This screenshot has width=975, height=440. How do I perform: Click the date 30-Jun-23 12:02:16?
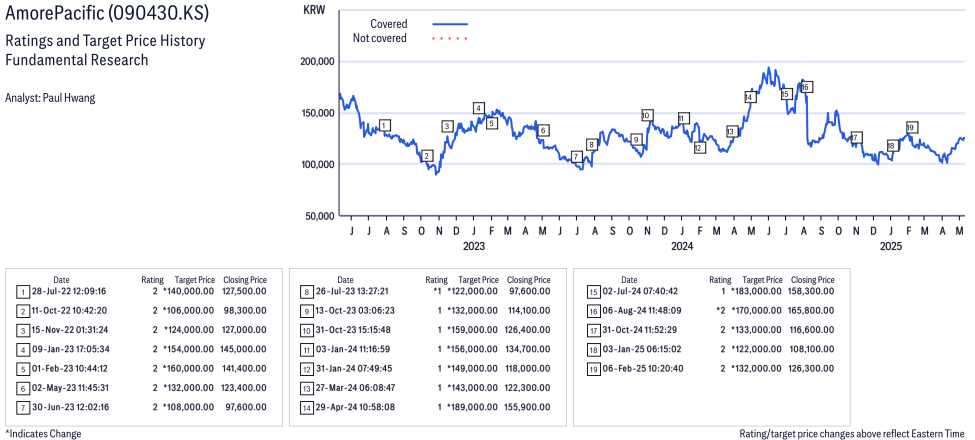point(70,407)
